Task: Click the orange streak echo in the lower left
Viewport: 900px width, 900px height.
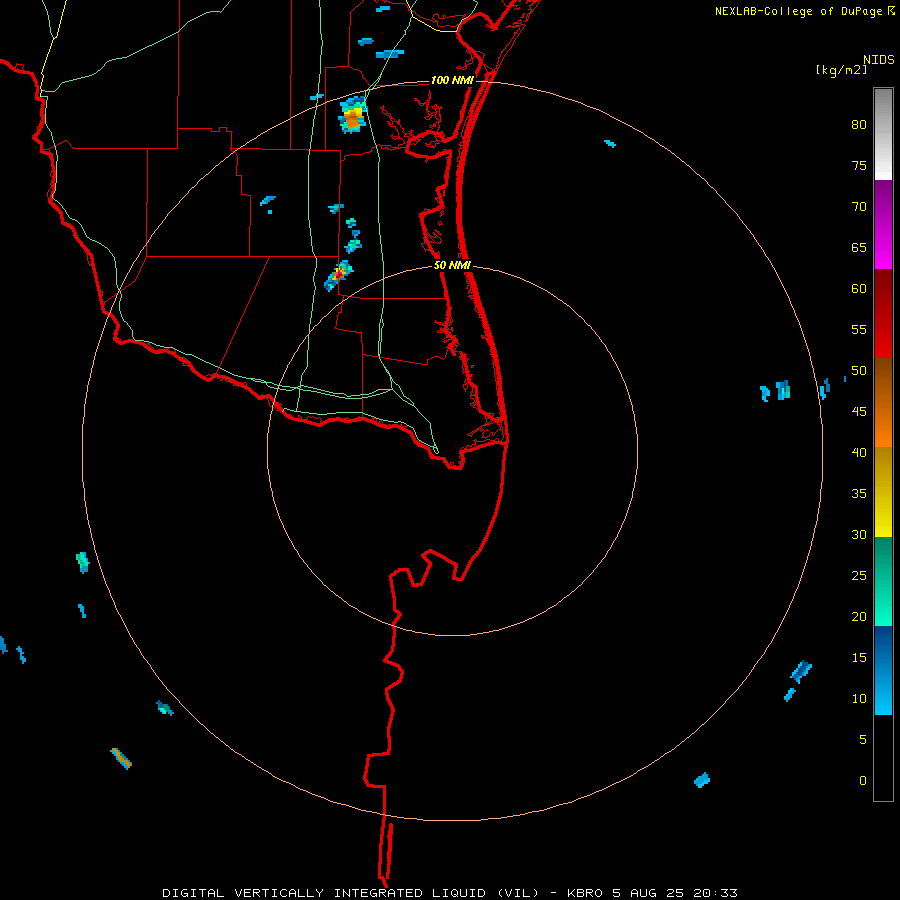Action: point(121,758)
